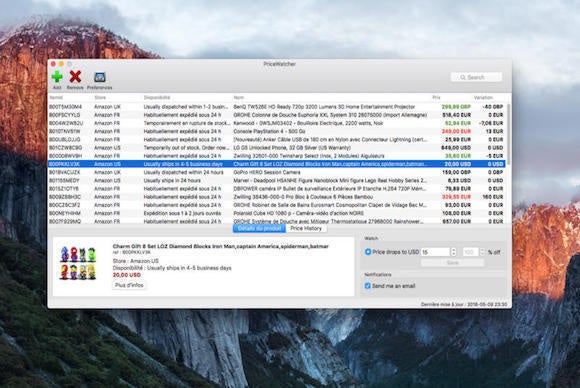Click the Dernière mise à jour status text
580x388 pixels.
tap(464, 304)
